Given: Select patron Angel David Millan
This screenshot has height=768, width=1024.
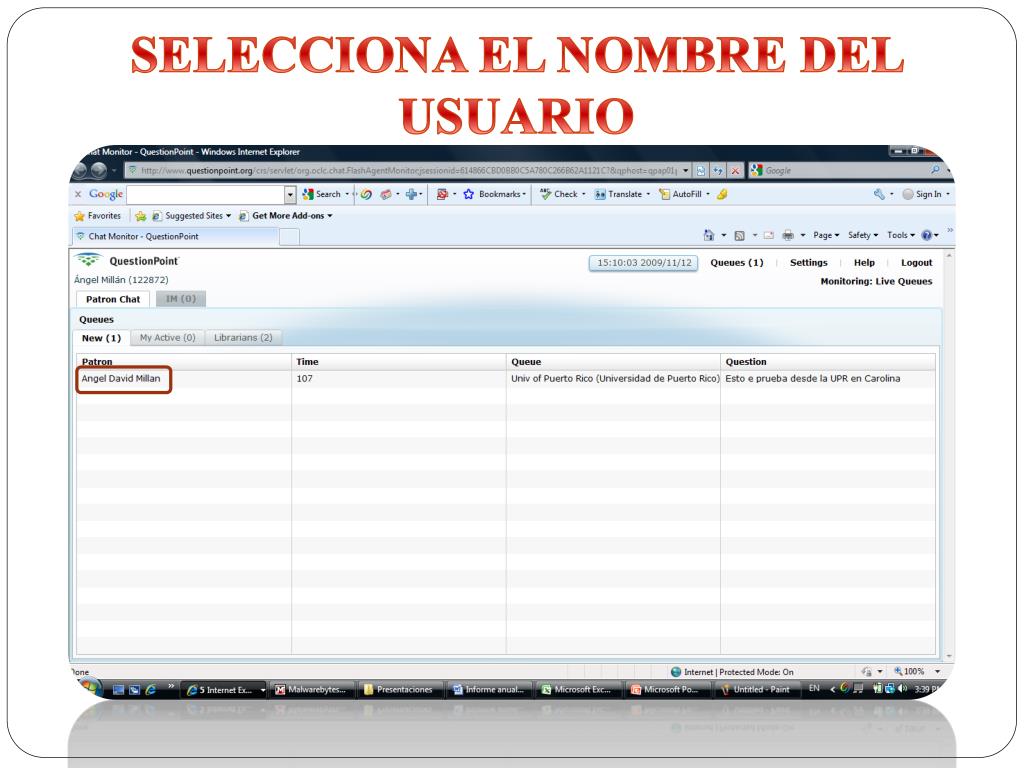Looking at the screenshot, I should [121, 378].
